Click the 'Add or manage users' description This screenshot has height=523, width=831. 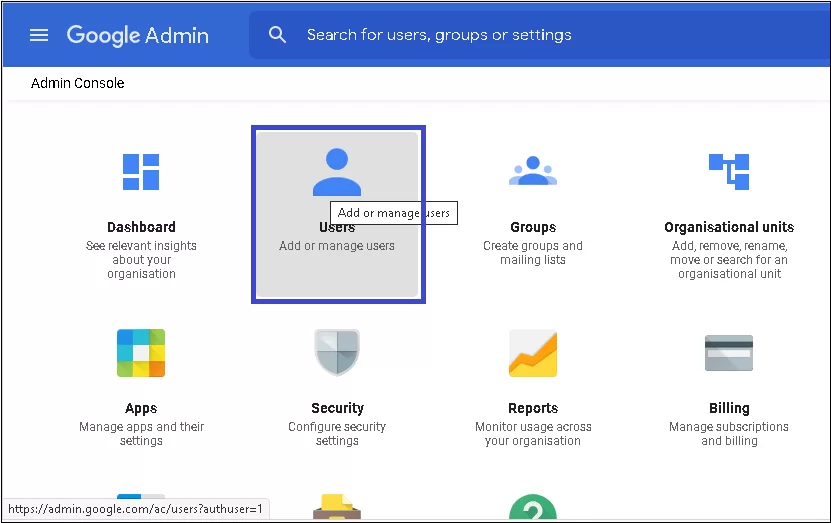click(x=337, y=246)
